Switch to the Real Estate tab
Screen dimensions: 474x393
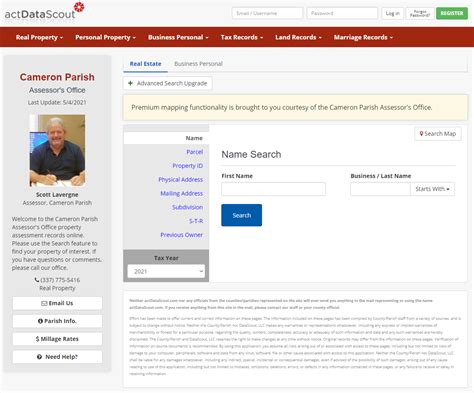(x=145, y=64)
